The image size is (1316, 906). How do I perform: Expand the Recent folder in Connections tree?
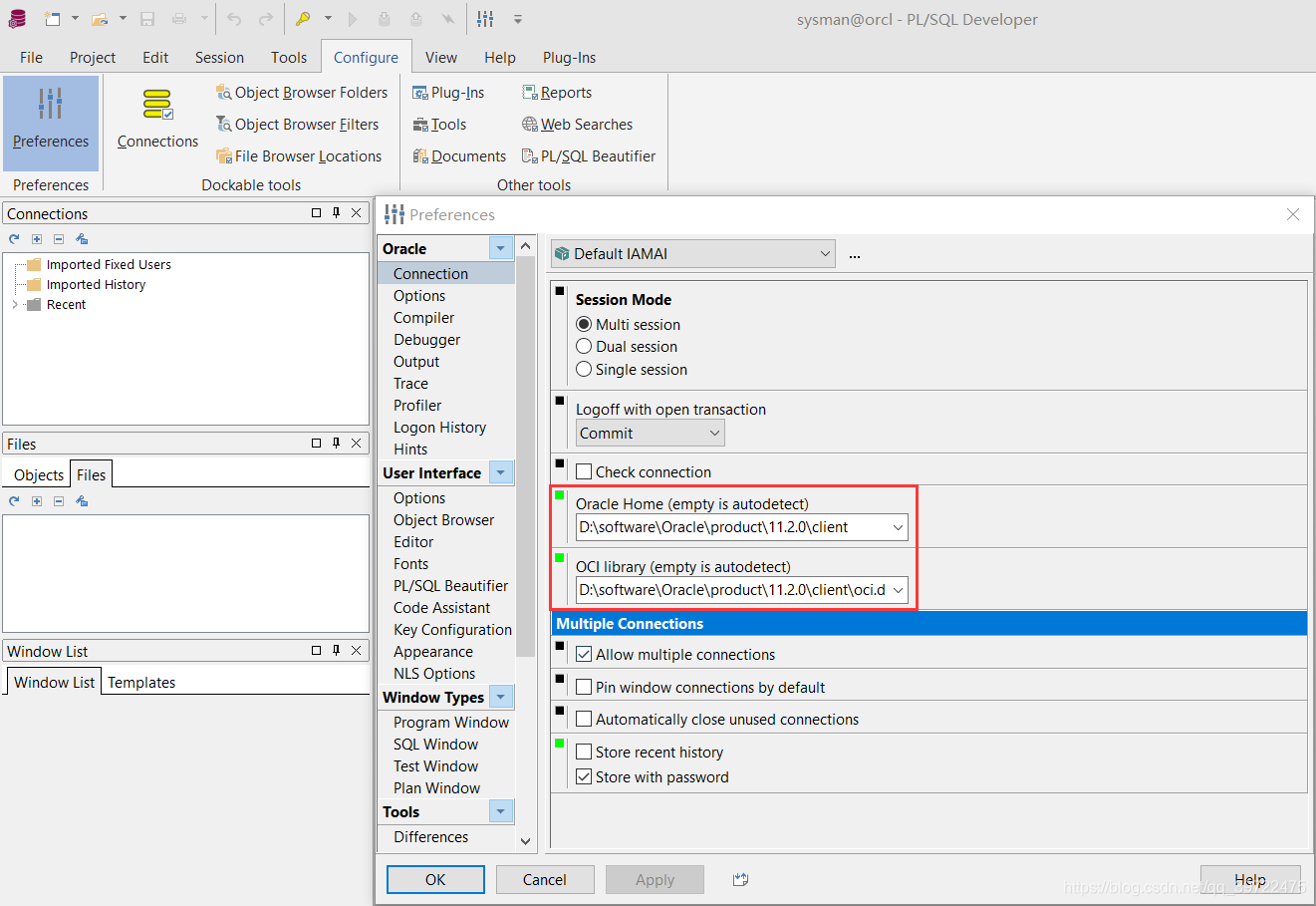15,305
